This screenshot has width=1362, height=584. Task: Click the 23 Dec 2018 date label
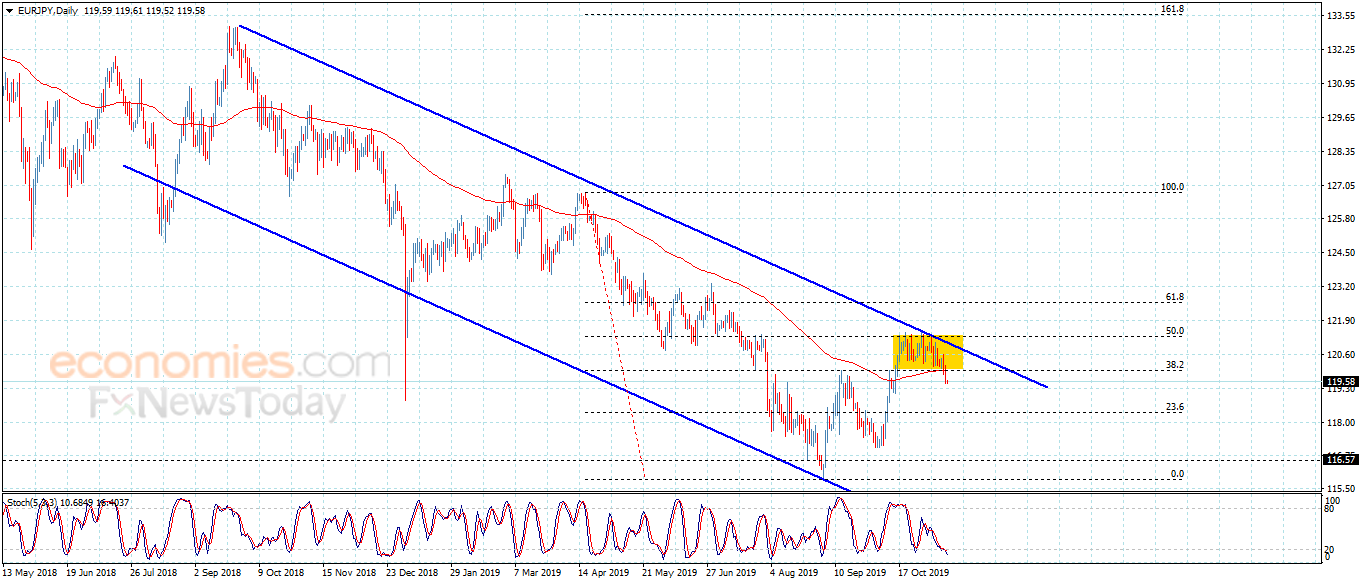point(412,574)
